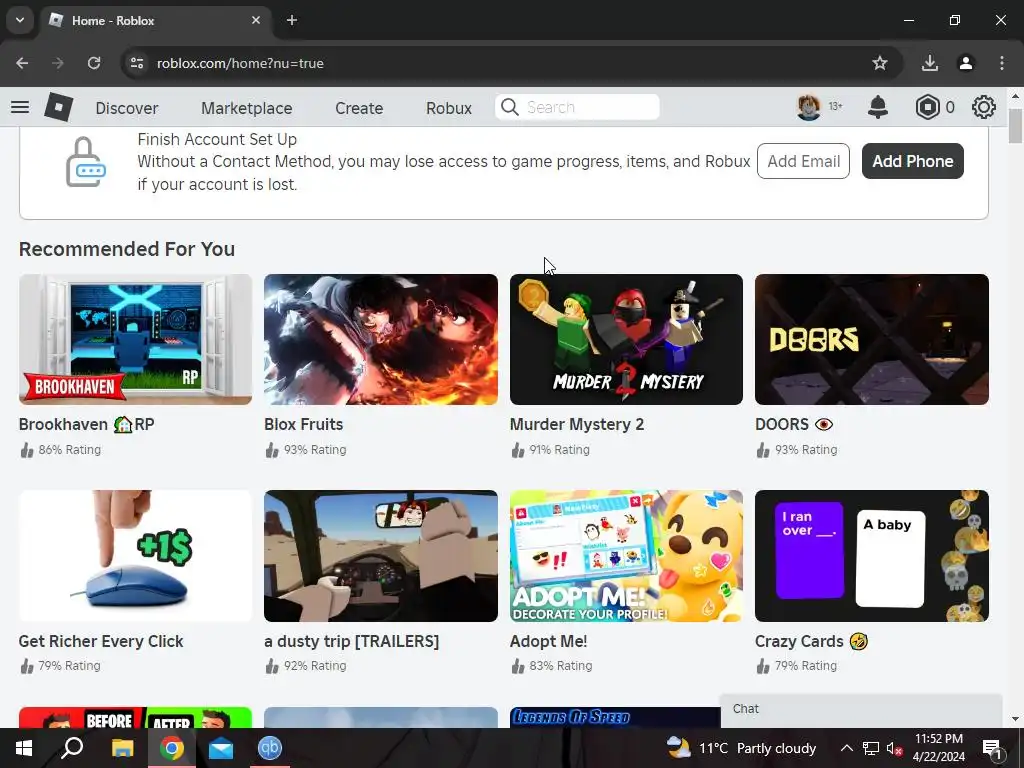Open Chrome profile icon
This screenshot has width=1024, height=768.
[x=965, y=63]
